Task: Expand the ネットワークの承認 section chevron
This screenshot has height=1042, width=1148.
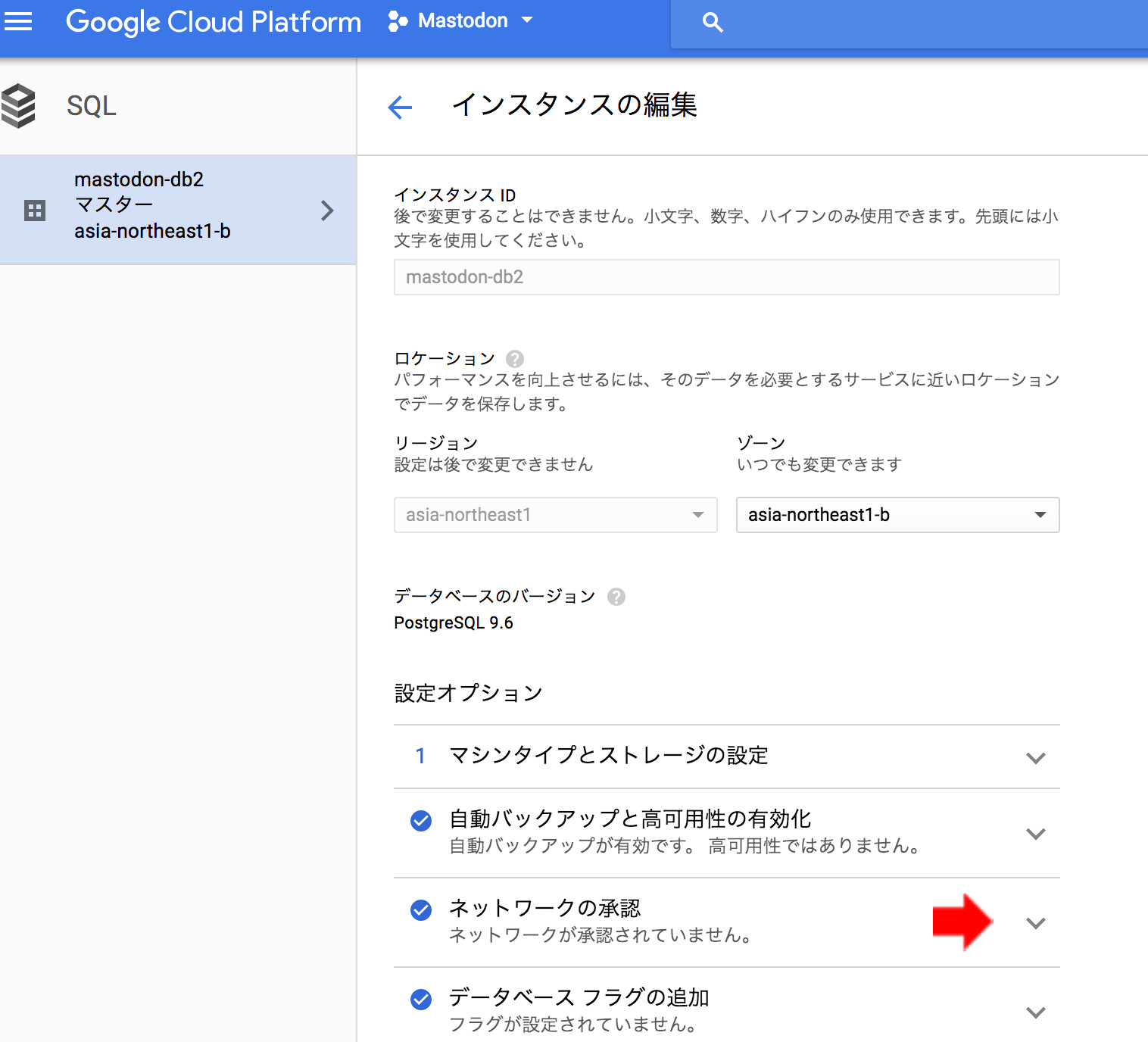Action: [1035, 923]
